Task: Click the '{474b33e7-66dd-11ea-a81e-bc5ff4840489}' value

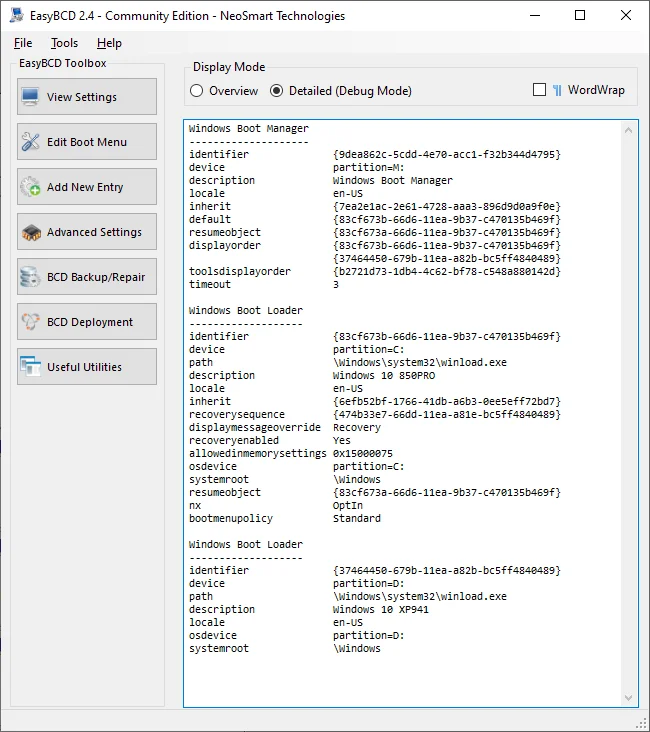Action: tap(446, 415)
